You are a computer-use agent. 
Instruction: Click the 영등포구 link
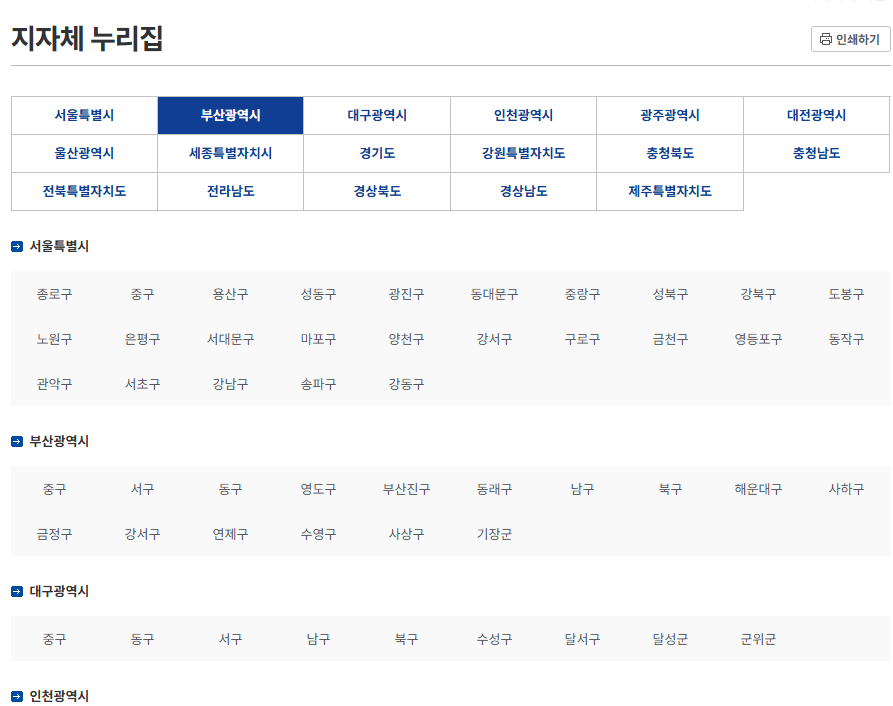click(758, 339)
